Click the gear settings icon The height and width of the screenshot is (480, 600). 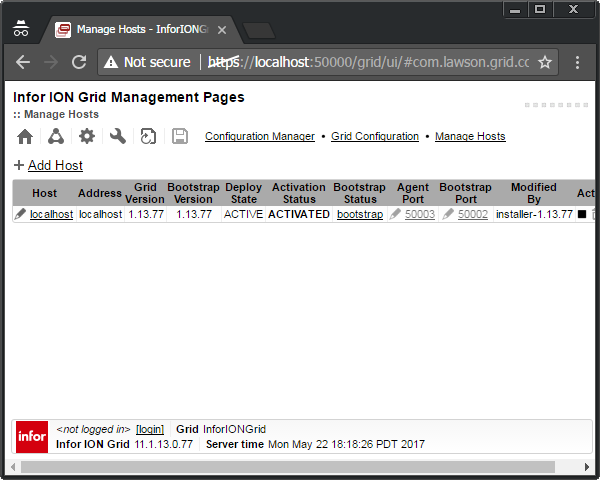(87, 137)
